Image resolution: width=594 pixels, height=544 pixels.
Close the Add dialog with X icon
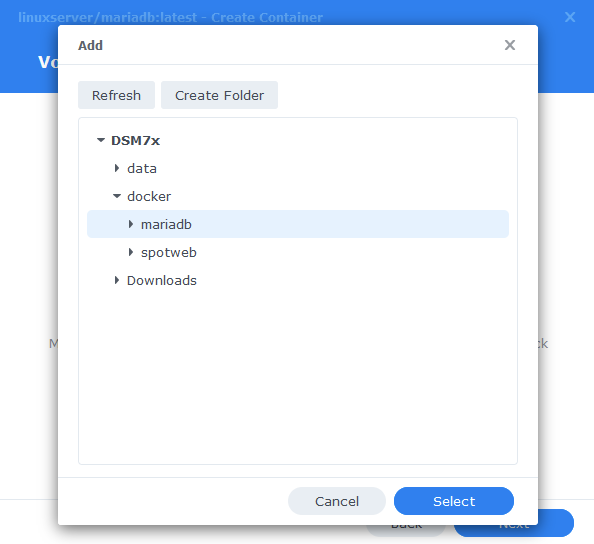[x=510, y=45]
